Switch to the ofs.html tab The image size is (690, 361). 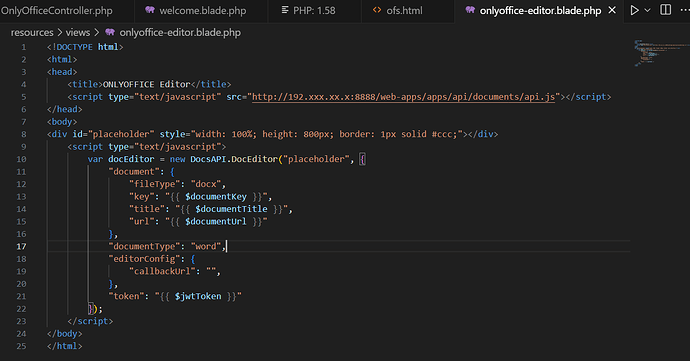click(x=404, y=11)
